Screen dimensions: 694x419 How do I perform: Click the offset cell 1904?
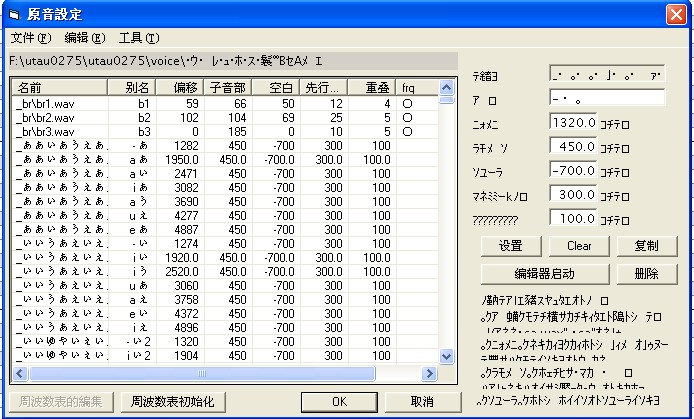[x=186, y=356]
